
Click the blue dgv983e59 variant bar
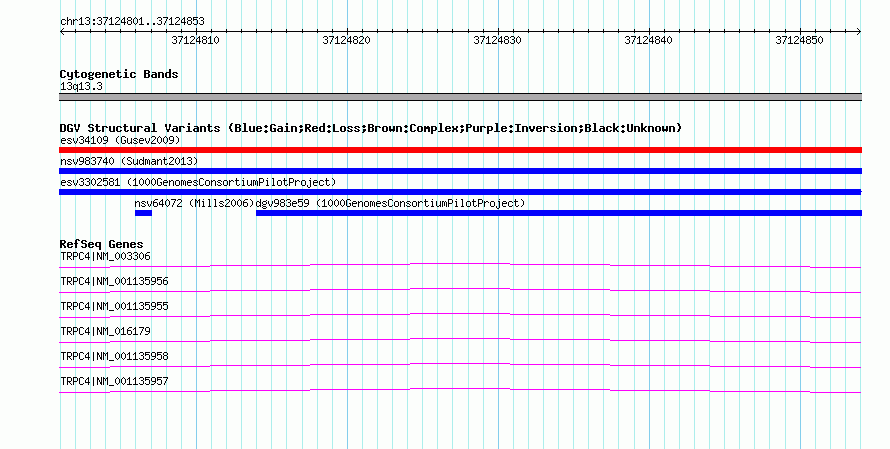point(559,213)
